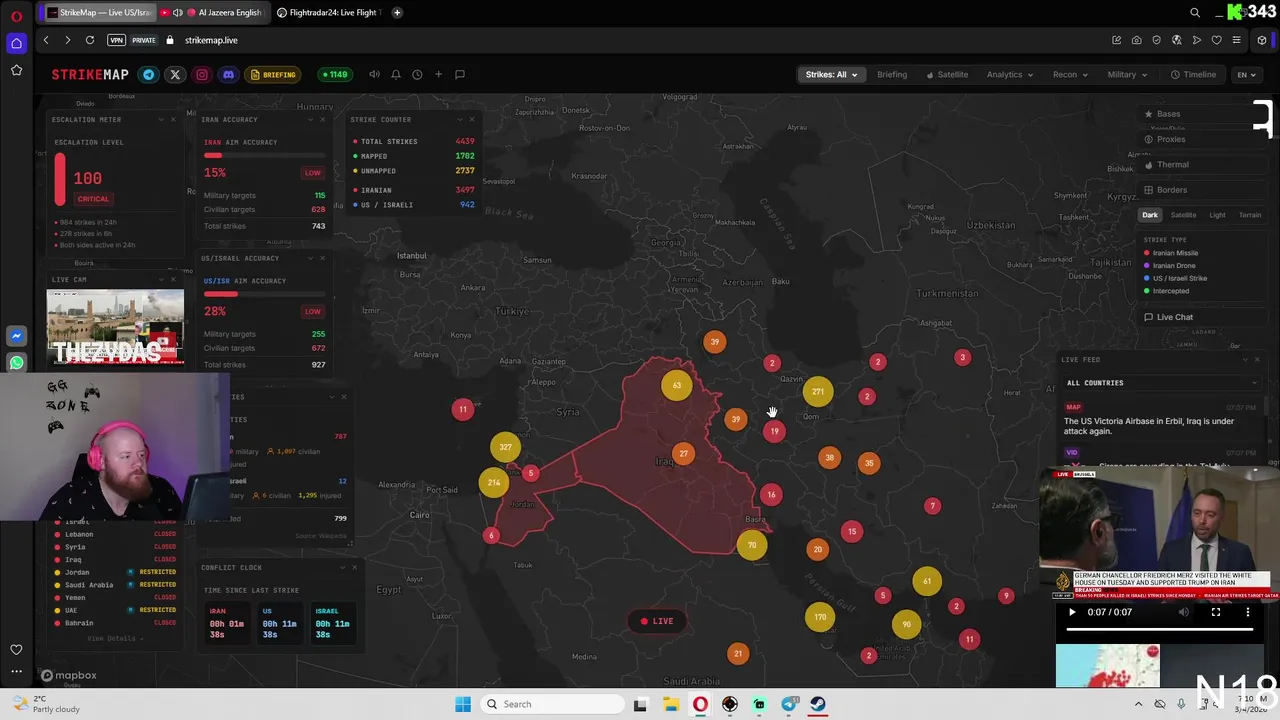
Task: Click the plus icon in StrikeMap header
Action: 438,74
